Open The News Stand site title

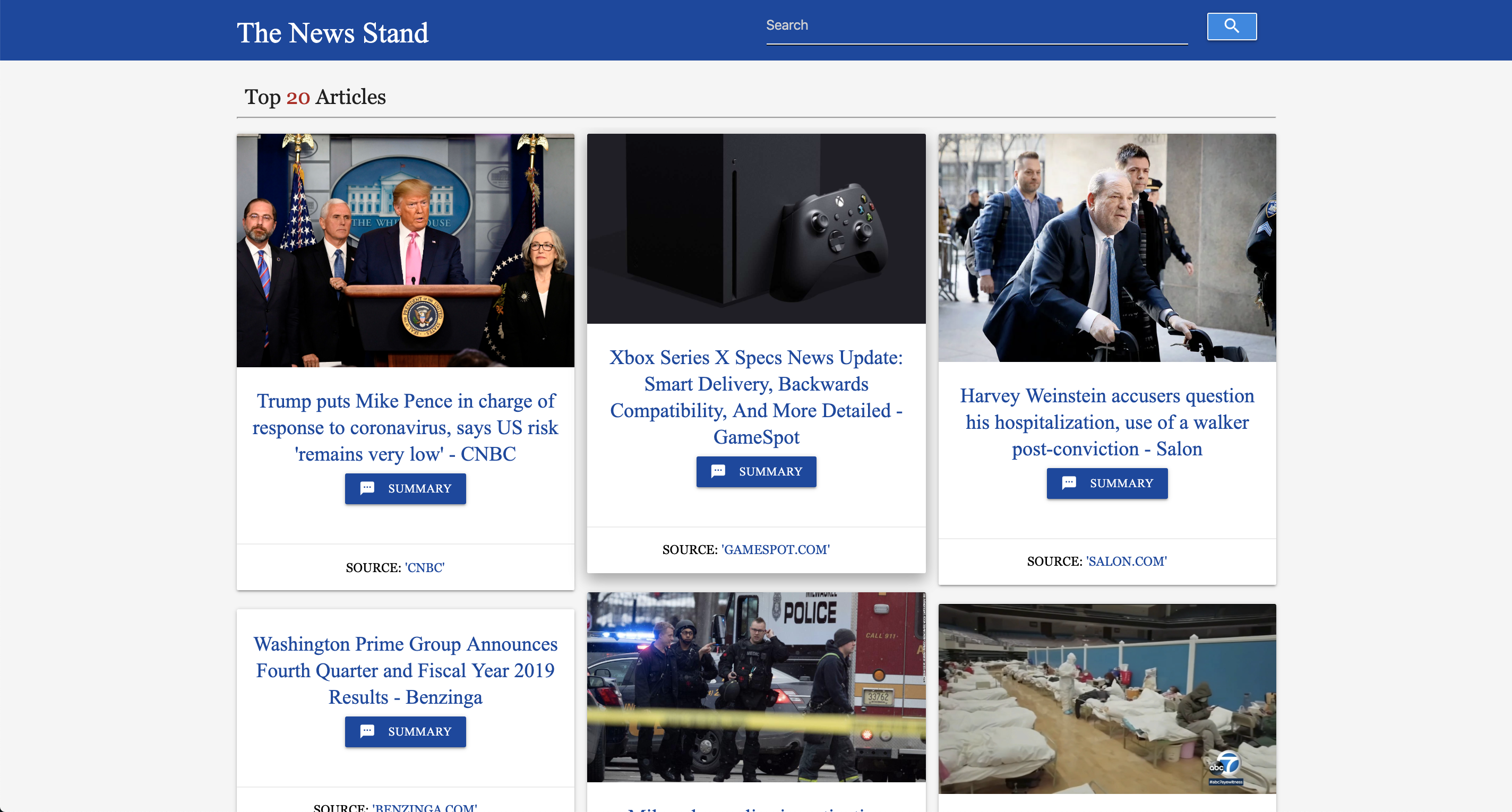(x=332, y=33)
